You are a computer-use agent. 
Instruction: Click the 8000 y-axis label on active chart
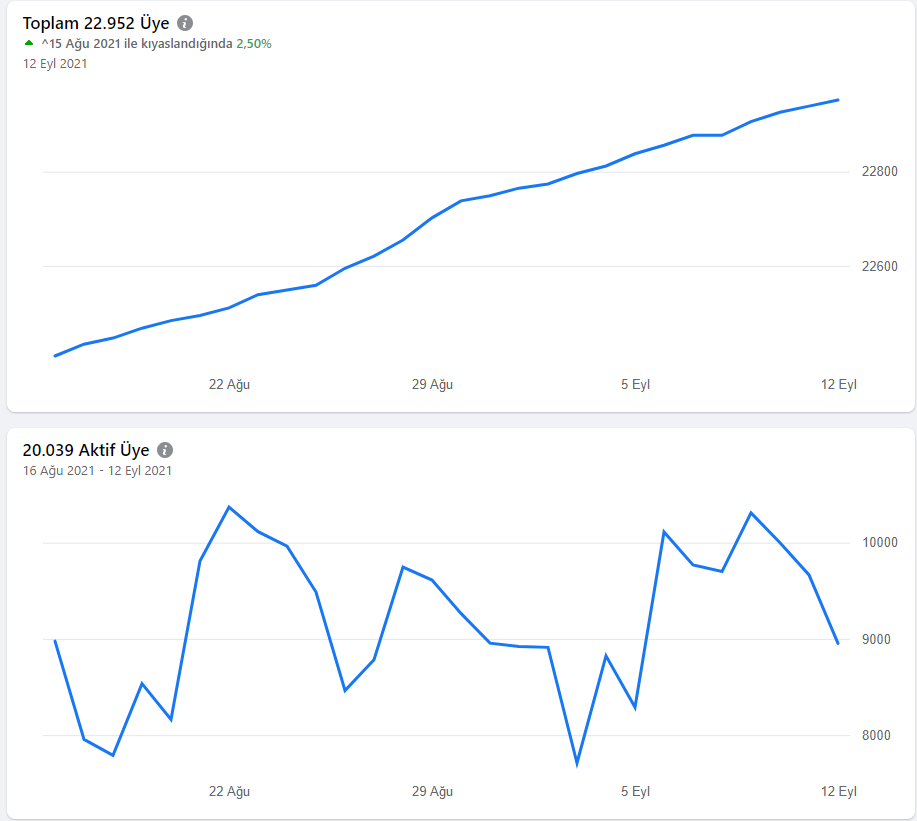[x=876, y=736]
